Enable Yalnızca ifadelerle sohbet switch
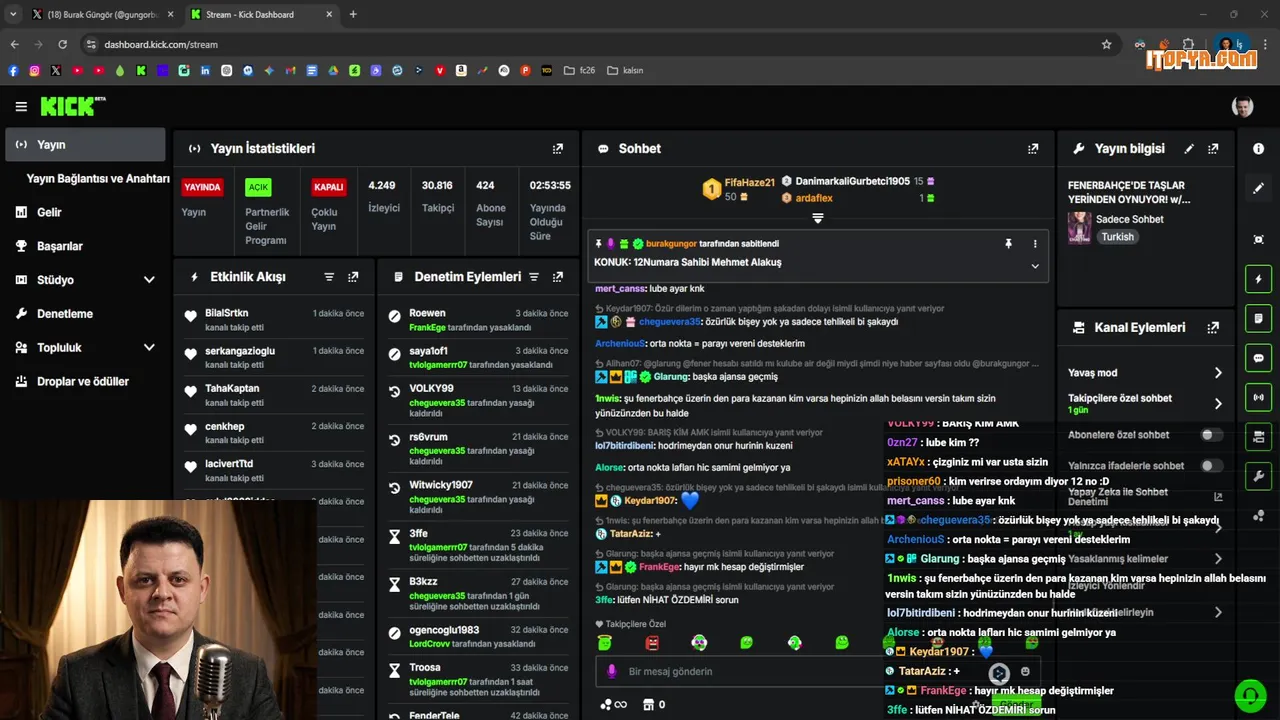The height and width of the screenshot is (720, 1280). click(x=1211, y=466)
